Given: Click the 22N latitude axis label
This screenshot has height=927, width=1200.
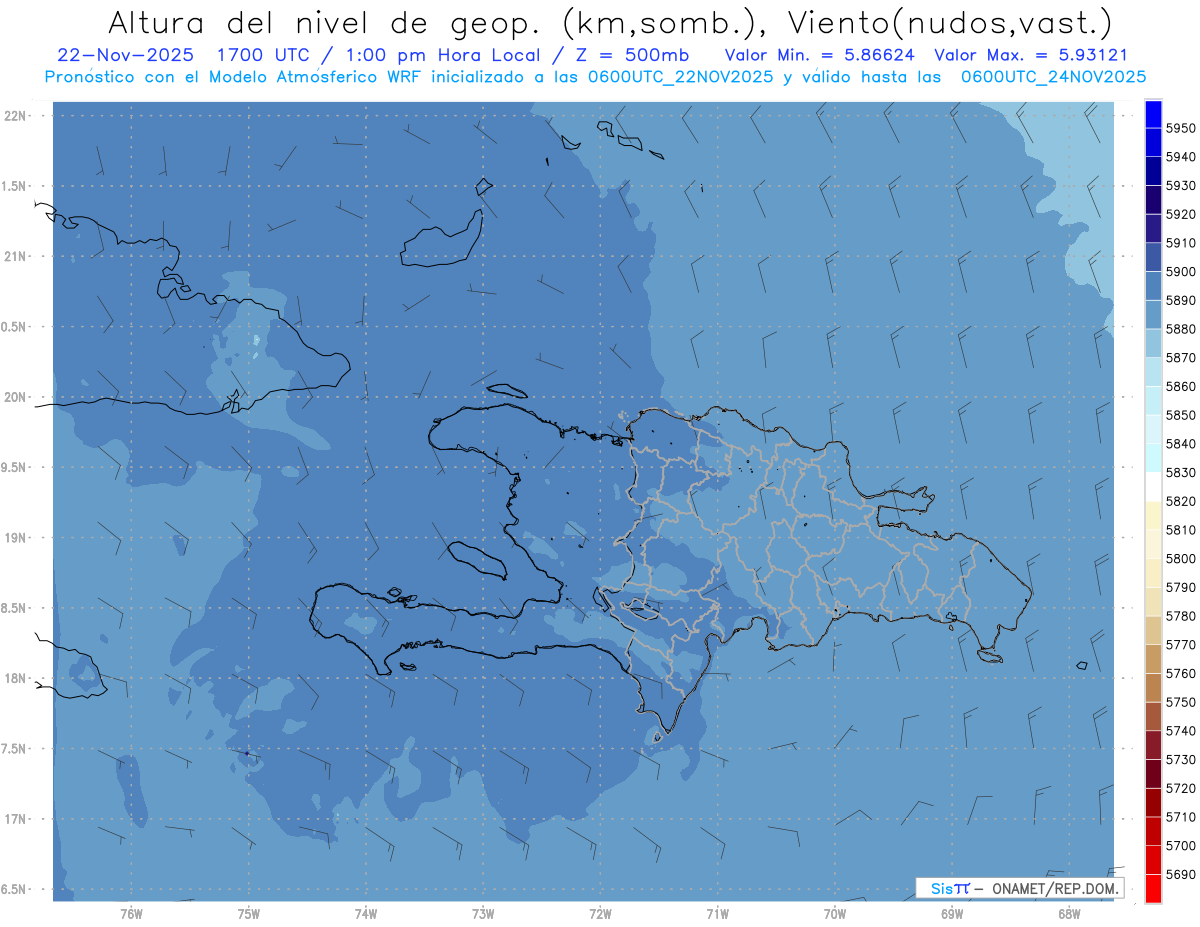Looking at the screenshot, I should click(x=15, y=116).
